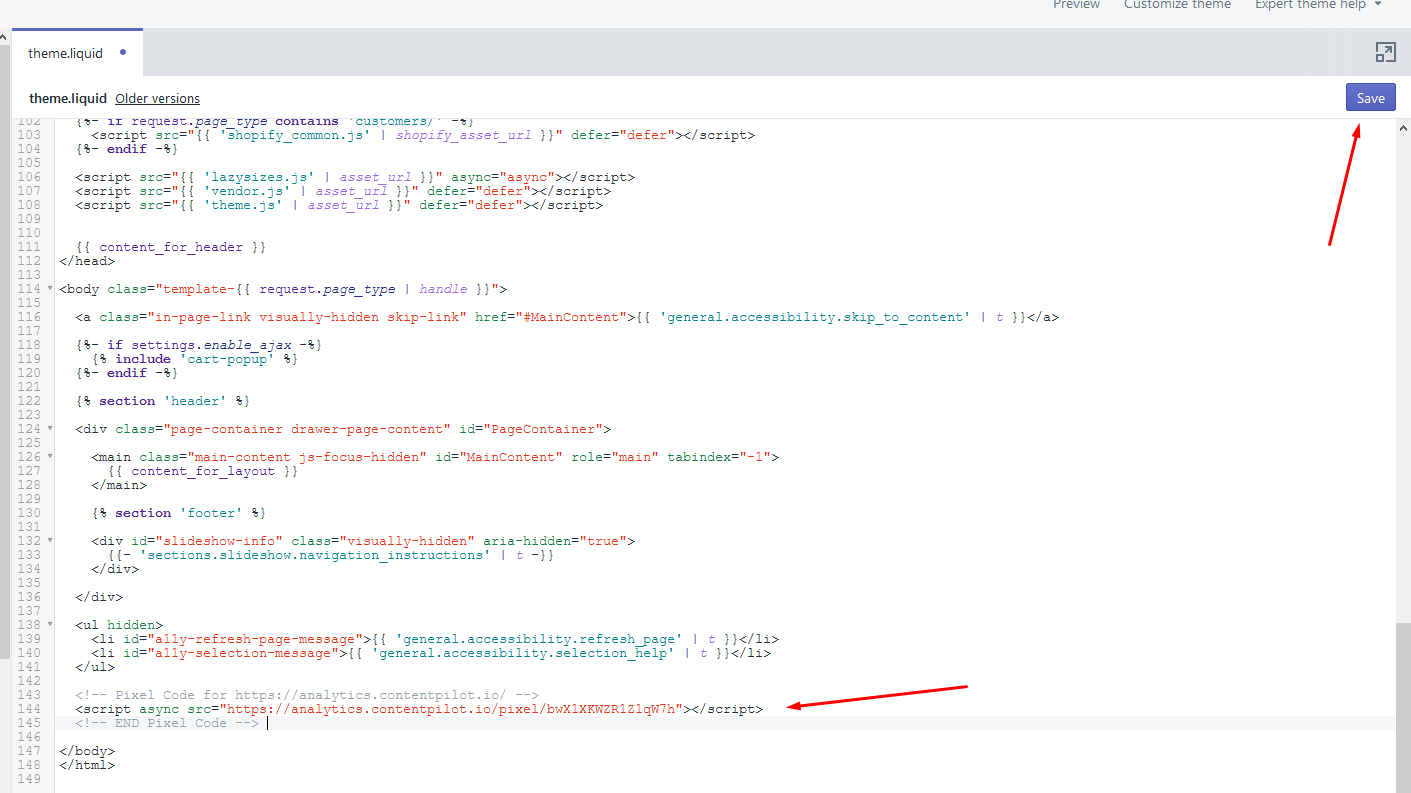Collapse the ul hidden fold on line 138
1411x793 pixels.
point(50,625)
